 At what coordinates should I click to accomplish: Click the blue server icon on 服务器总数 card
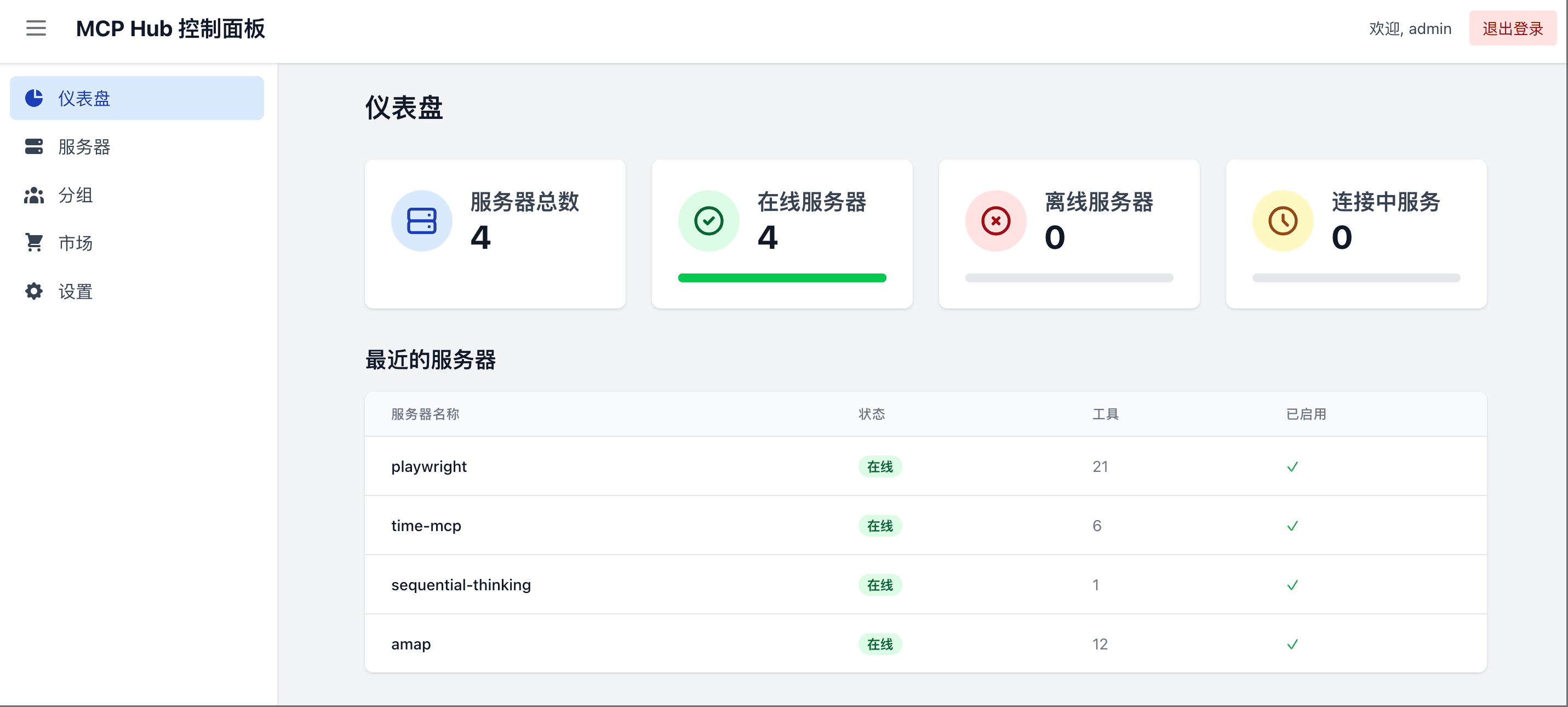click(x=422, y=220)
